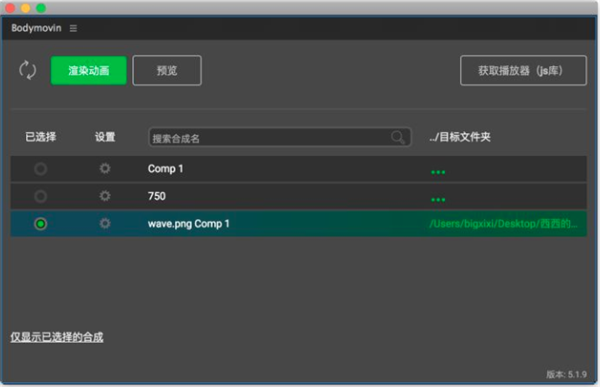Screen dimensions: 600x387
Task: Open the Bodymovin panel hamburger menu
Action: coord(73,28)
